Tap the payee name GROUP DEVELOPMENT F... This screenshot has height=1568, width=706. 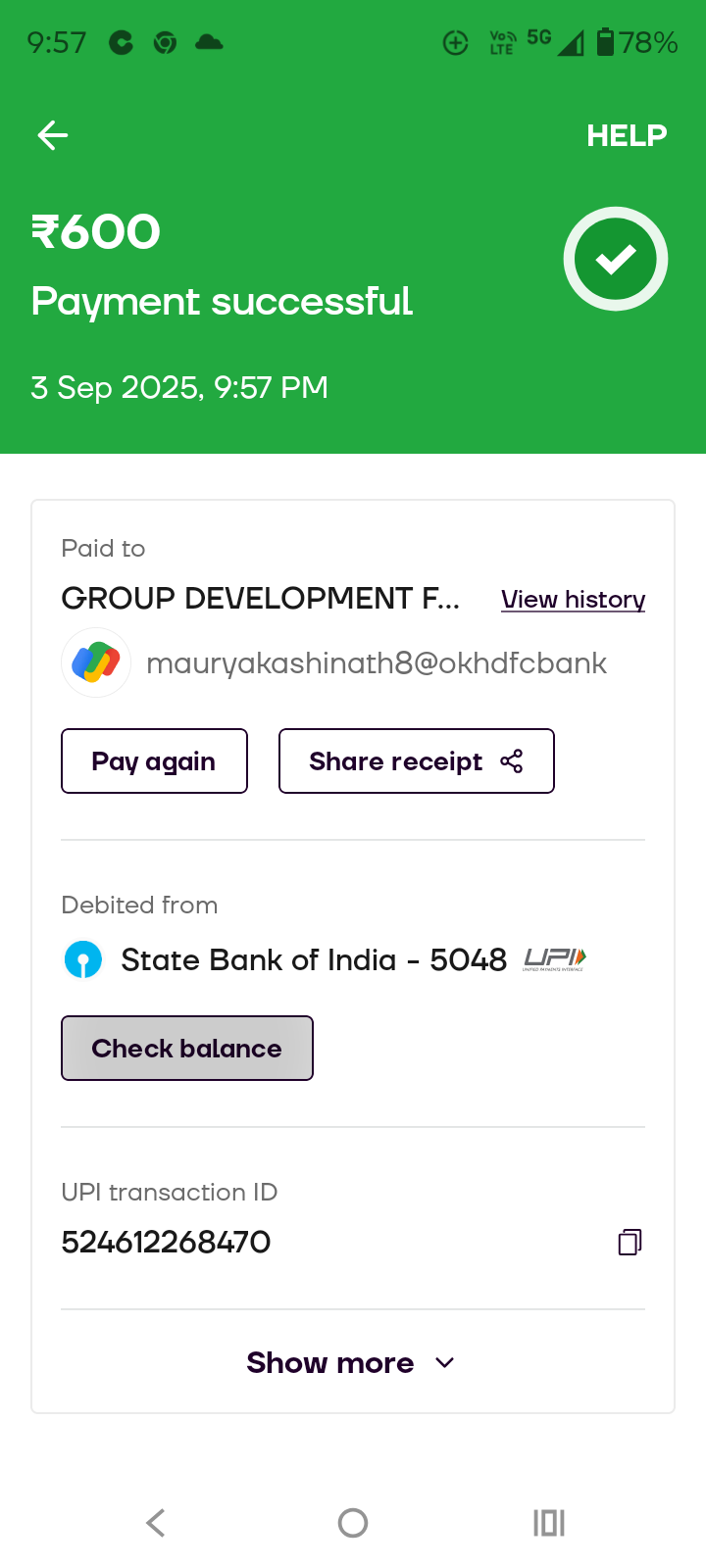point(260,598)
